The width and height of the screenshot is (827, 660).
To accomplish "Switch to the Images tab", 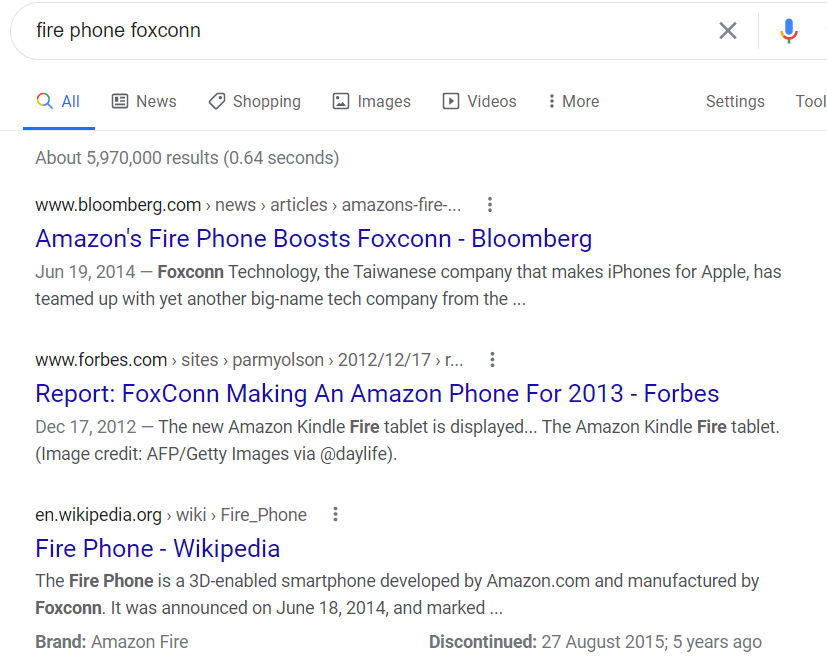I will (371, 101).
